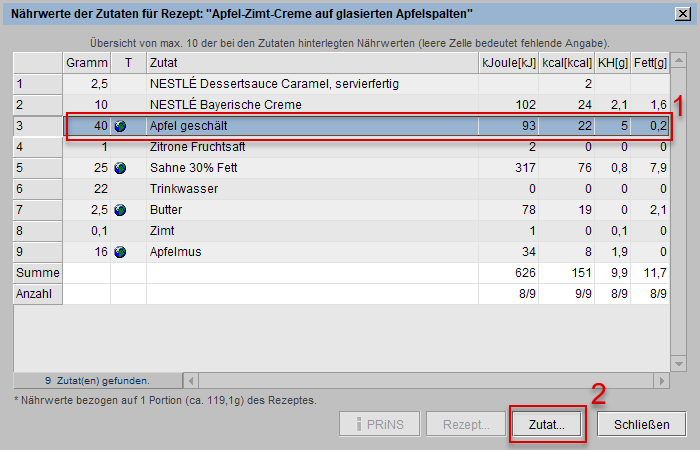Click the info icon on the PRINS button

pos(360,424)
